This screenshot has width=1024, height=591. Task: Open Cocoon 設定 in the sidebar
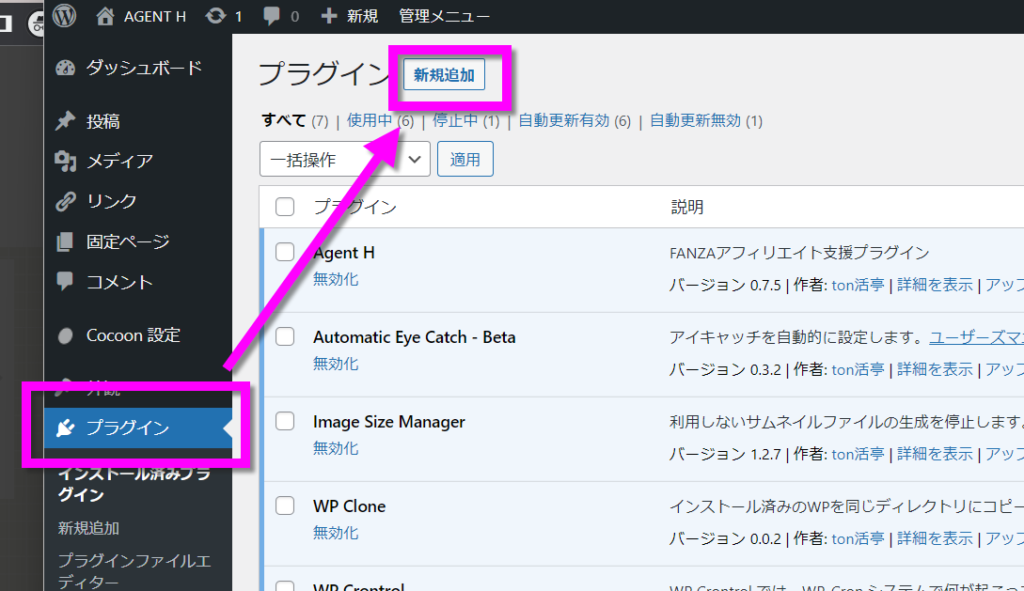coord(133,336)
